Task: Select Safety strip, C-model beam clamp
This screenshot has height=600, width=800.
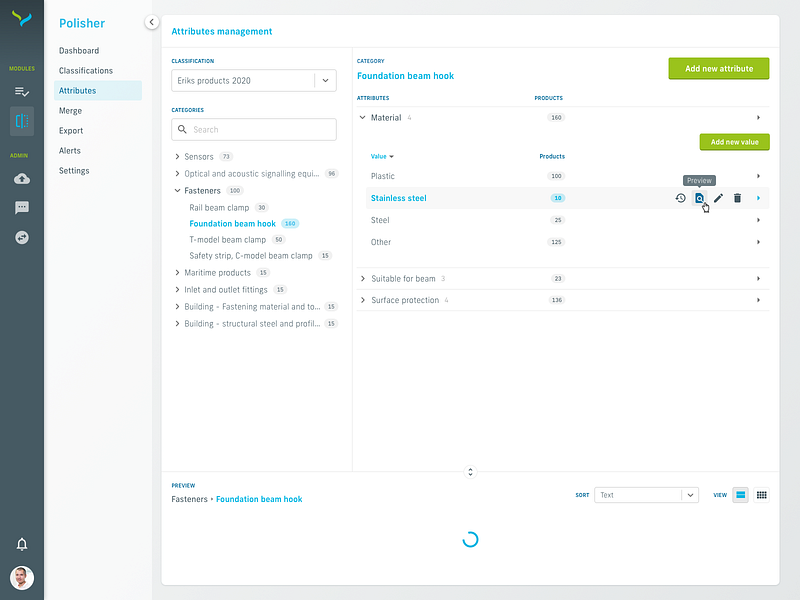Action: (x=251, y=256)
